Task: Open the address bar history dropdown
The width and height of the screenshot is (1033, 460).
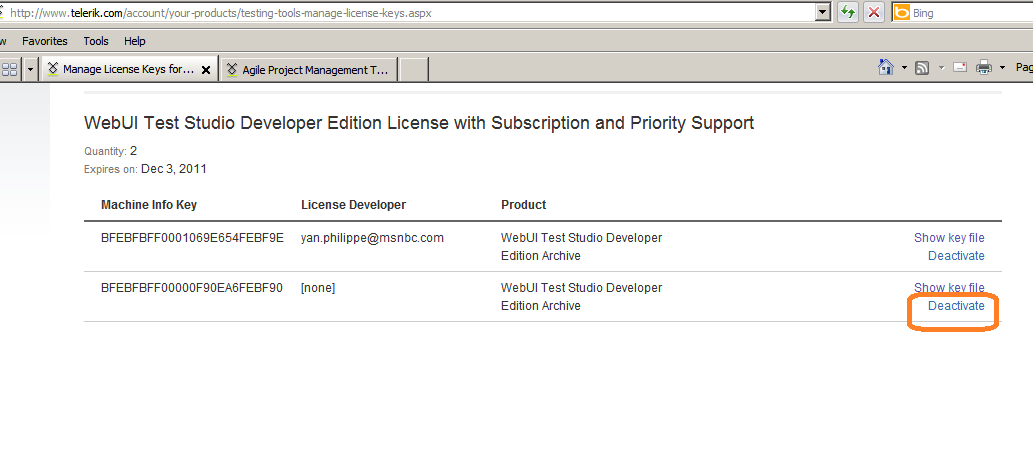Action: pyautogui.click(x=823, y=12)
